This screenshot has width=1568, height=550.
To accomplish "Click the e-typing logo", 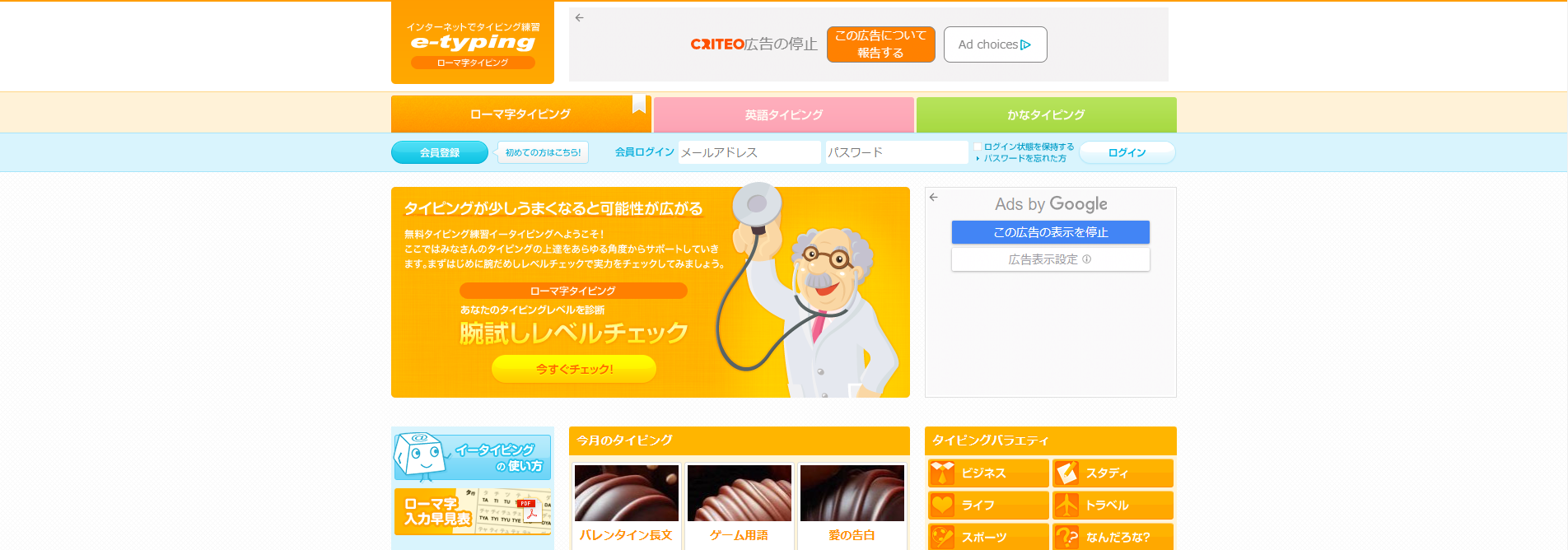I will click(473, 43).
